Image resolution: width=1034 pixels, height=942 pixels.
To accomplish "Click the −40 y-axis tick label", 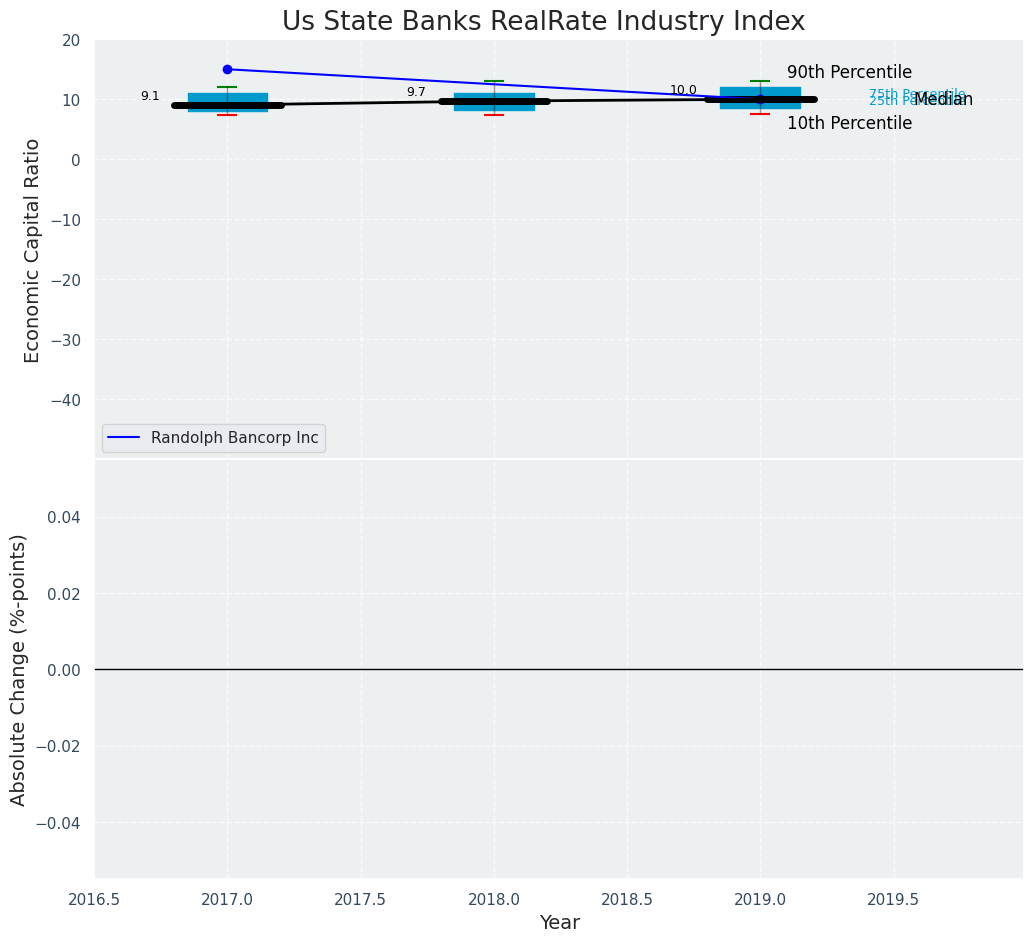I will (67, 400).
